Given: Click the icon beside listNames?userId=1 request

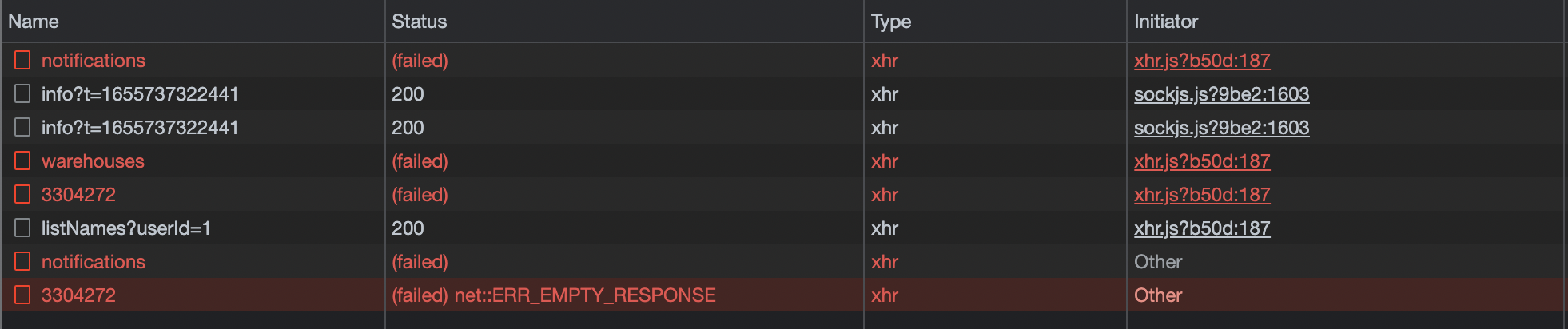Looking at the screenshot, I should (x=22, y=228).
